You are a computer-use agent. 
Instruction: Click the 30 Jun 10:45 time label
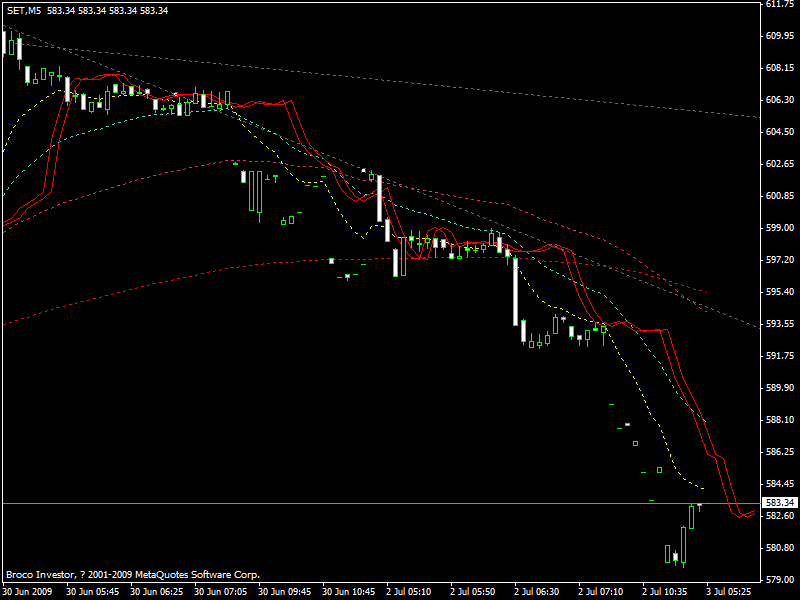pyautogui.click(x=348, y=592)
